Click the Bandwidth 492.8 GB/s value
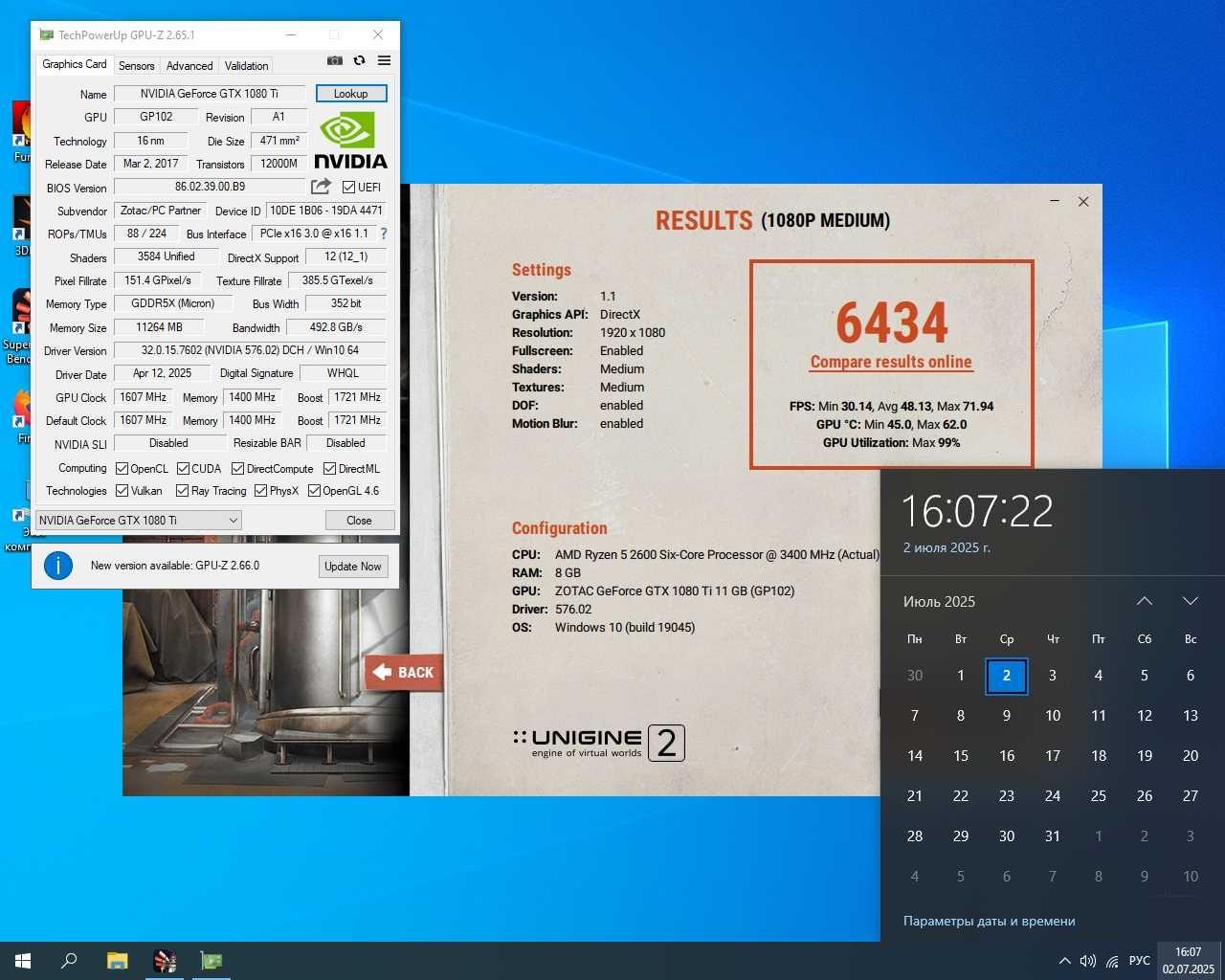The image size is (1225, 980). point(336,327)
